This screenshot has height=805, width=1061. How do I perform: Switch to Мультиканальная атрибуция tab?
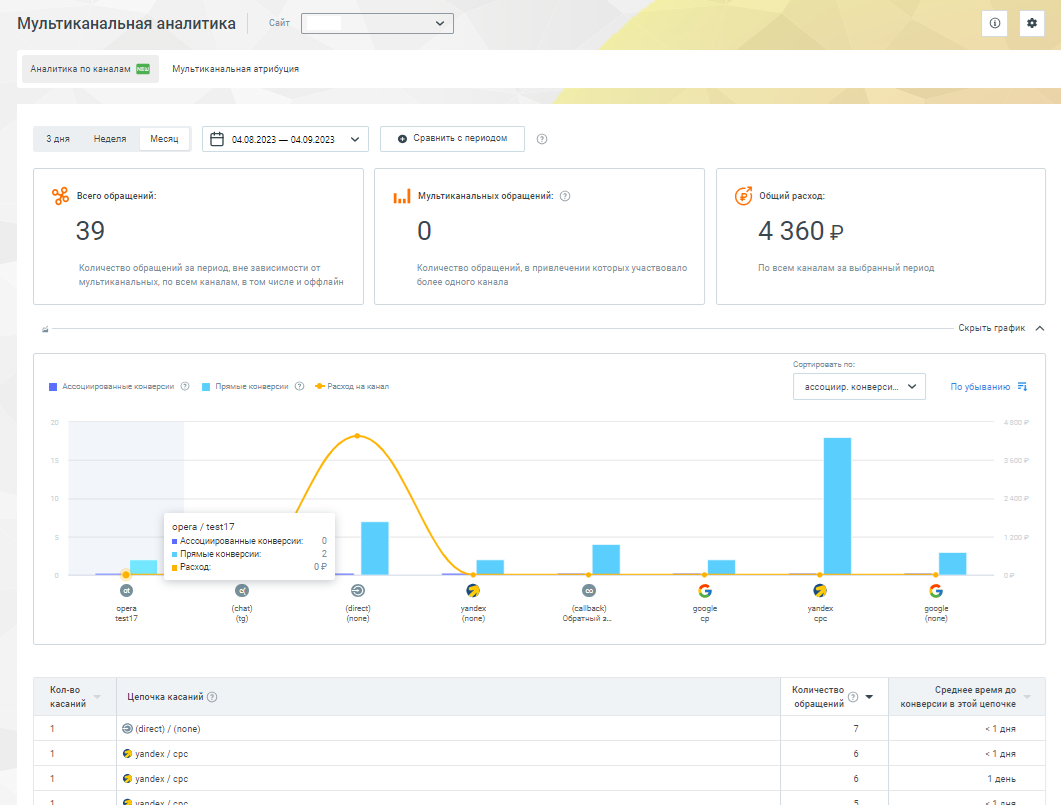pyautogui.click(x=235, y=69)
